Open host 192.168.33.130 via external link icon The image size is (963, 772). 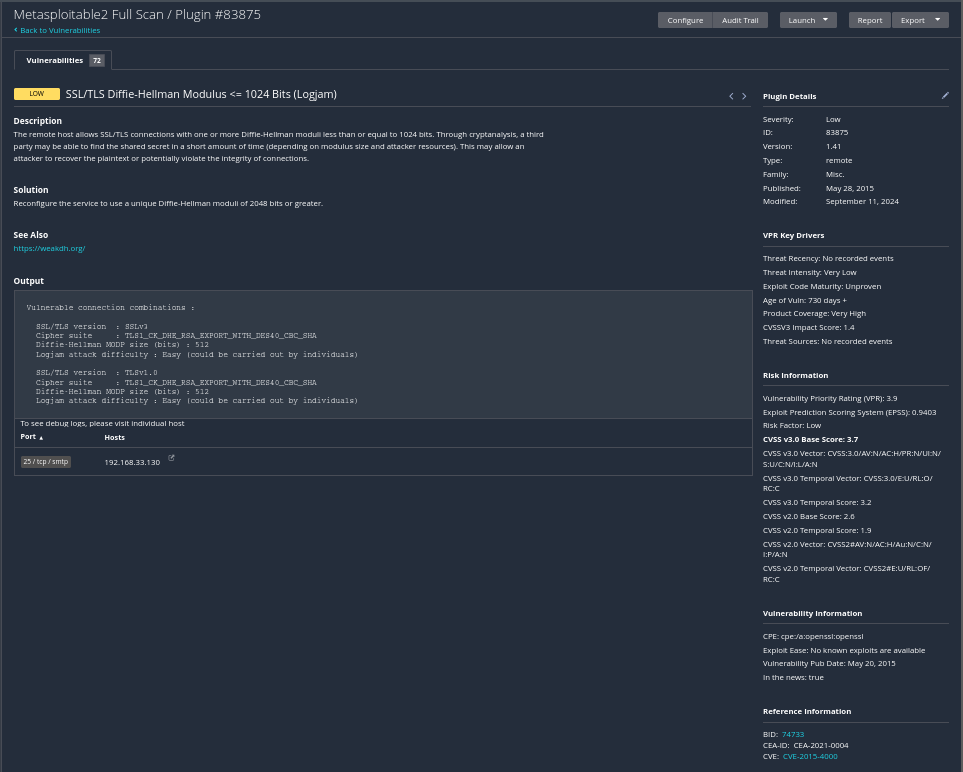[x=171, y=458]
